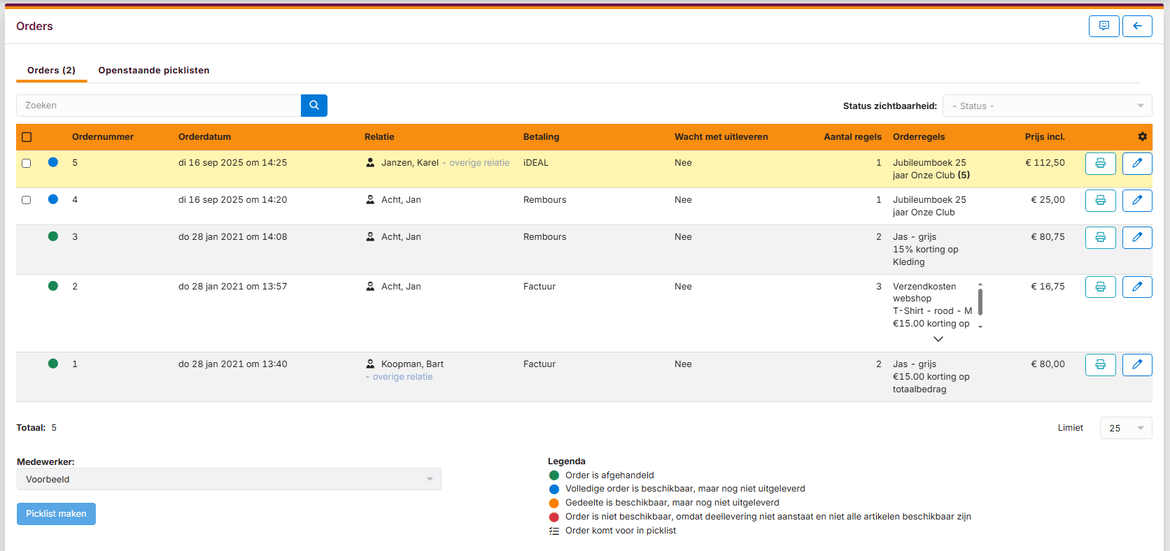Open the Status zichtbaarheid dropdown

[x=1047, y=106]
